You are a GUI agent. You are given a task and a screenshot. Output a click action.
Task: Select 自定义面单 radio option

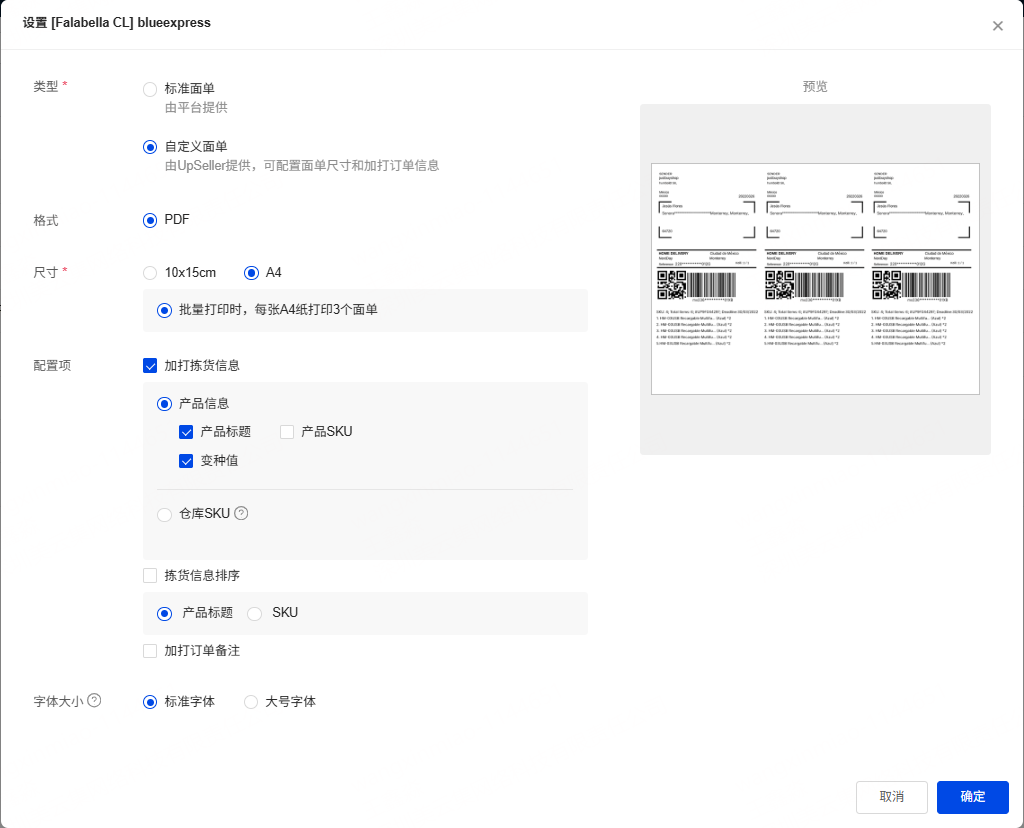tap(150, 147)
